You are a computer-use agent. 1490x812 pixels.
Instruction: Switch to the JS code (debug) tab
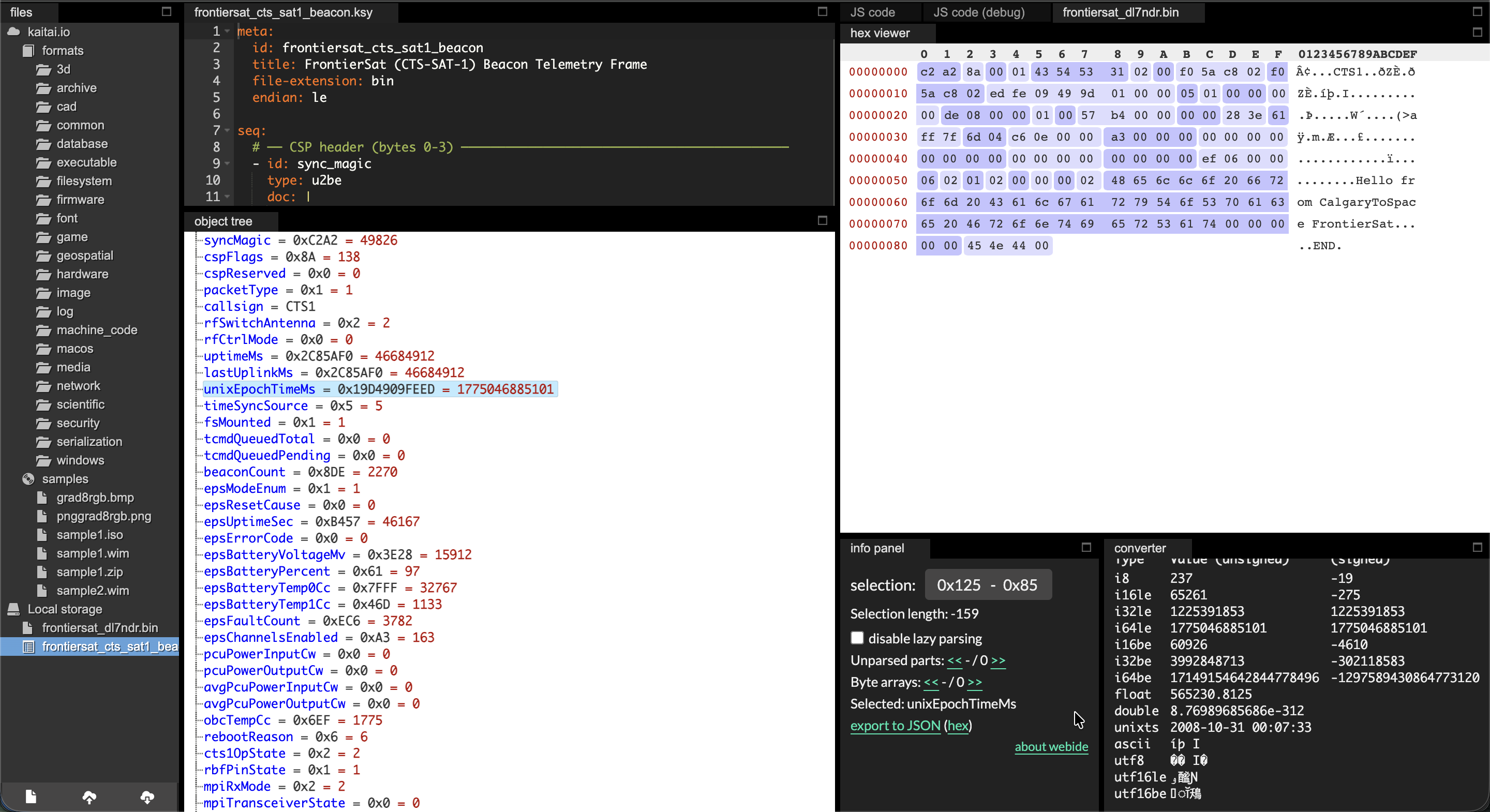(979, 12)
